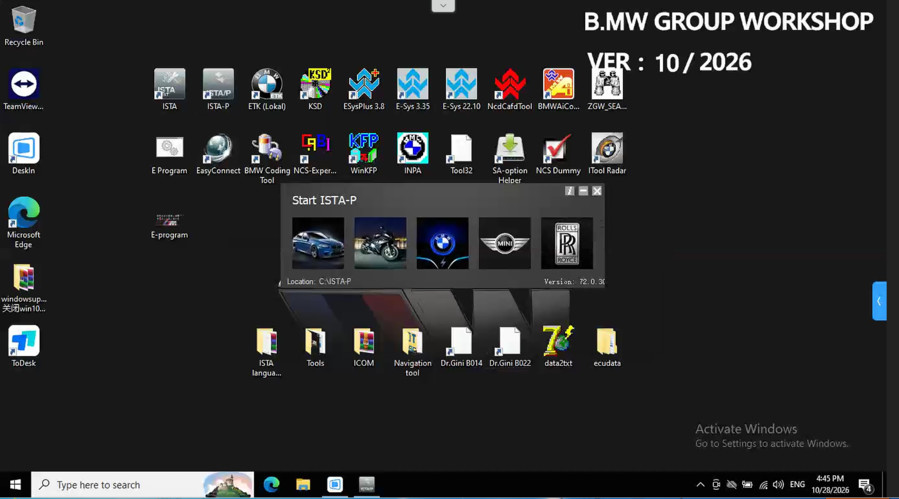The width and height of the screenshot is (899, 499).
Task: Select the ISTA desktop shortcut
Action: pyautogui.click(x=169, y=84)
